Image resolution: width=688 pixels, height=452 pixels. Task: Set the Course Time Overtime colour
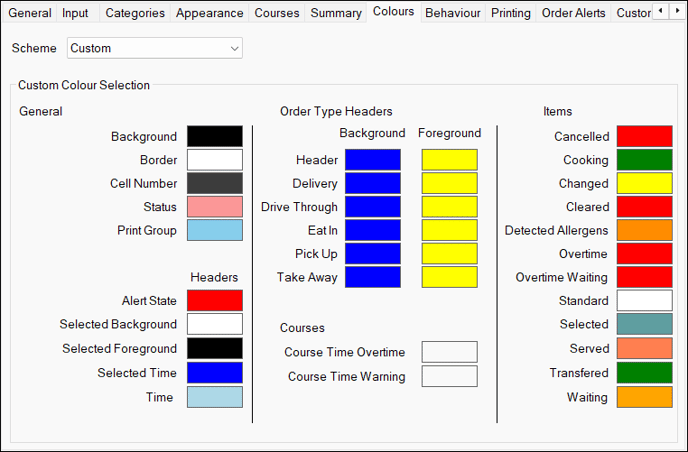[450, 352]
